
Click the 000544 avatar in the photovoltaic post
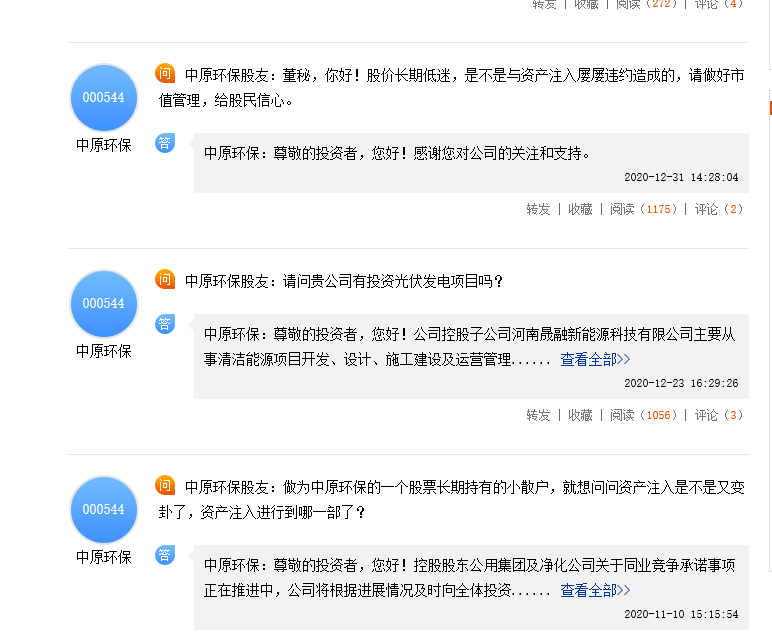[x=104, y=304]
